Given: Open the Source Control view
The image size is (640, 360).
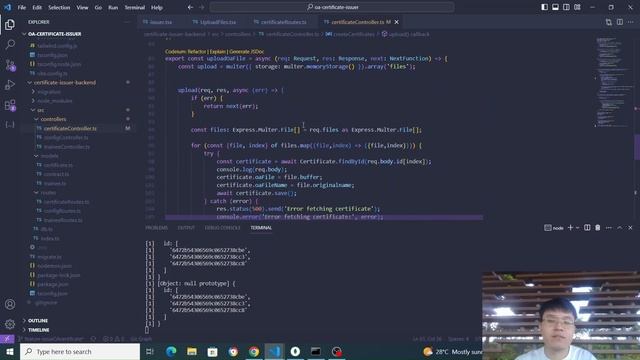Looking at the screenshot, I should click(10, 64).
